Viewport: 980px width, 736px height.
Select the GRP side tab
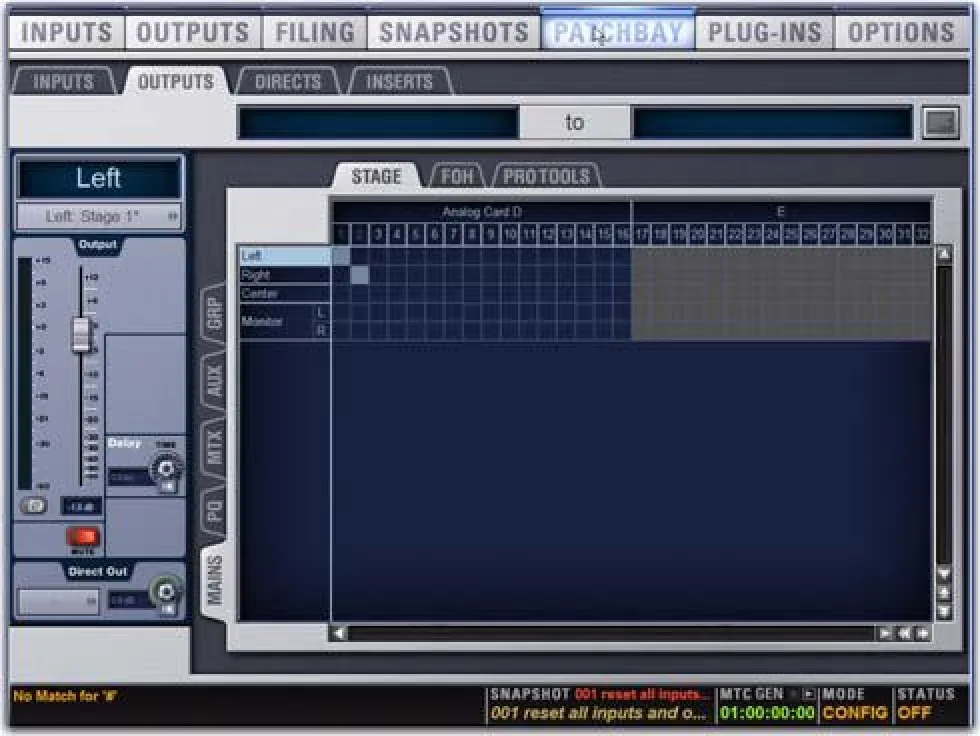coord(214,312)
